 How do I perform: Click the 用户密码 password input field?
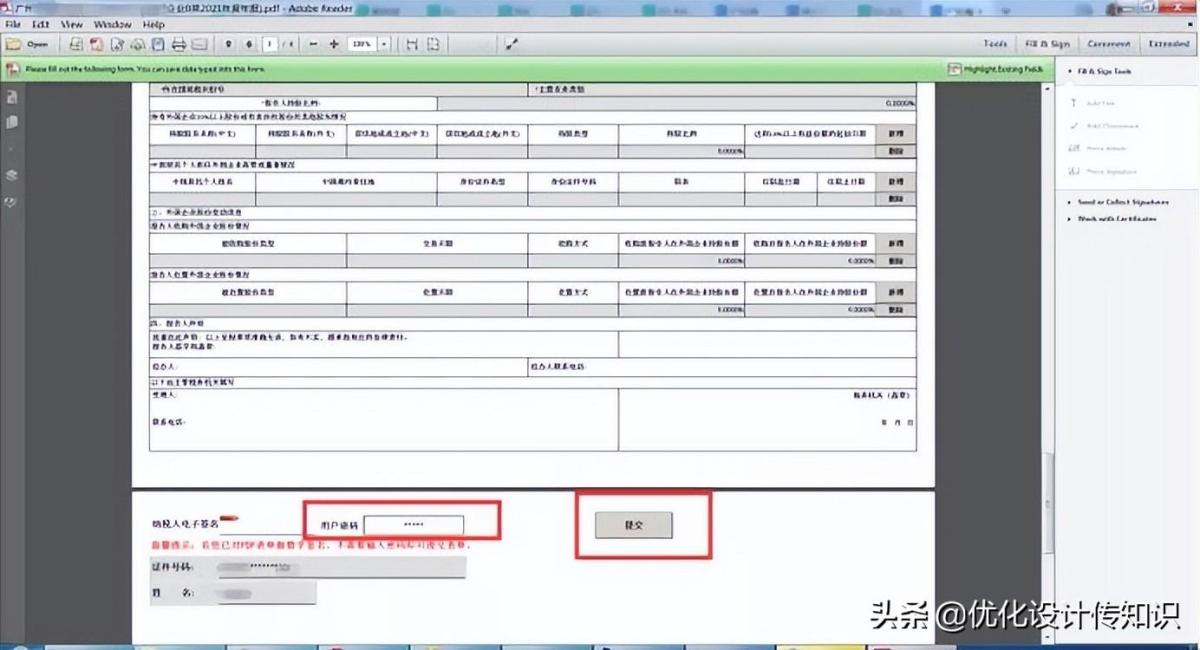click(x=413, y=525)
